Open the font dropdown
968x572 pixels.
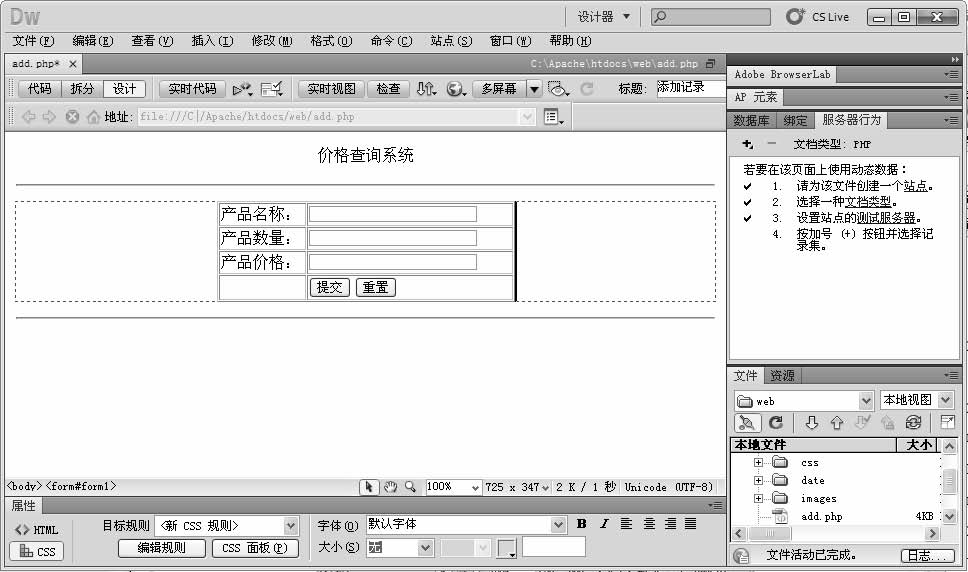click(558, 525)
